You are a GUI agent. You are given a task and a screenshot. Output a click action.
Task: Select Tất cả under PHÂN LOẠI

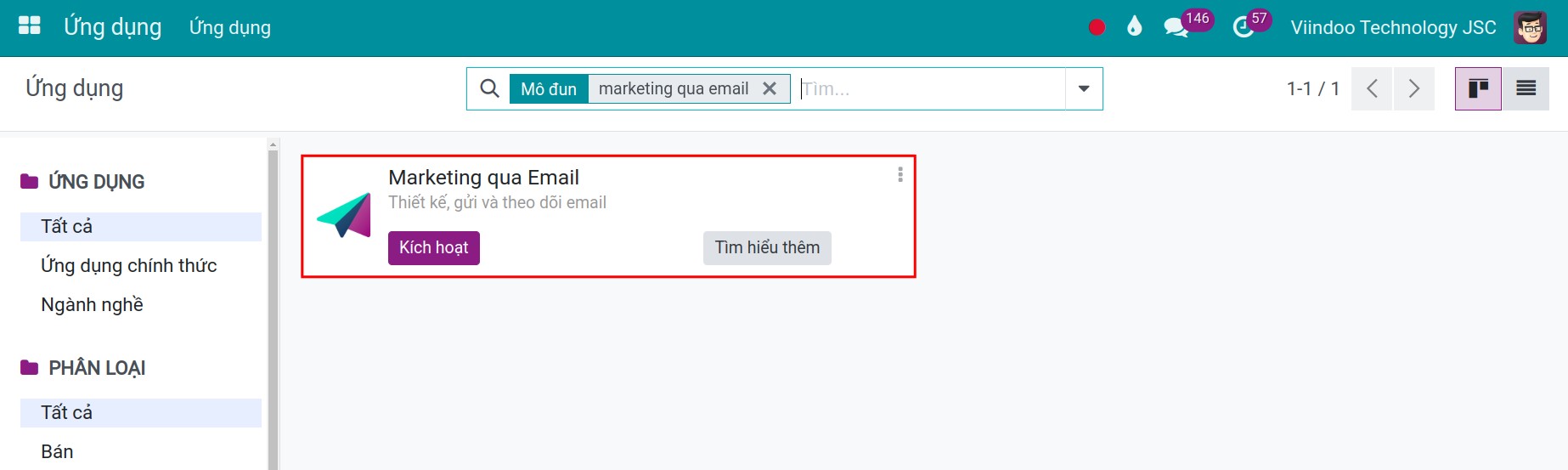pyautogui.click(x=141, y=413)
